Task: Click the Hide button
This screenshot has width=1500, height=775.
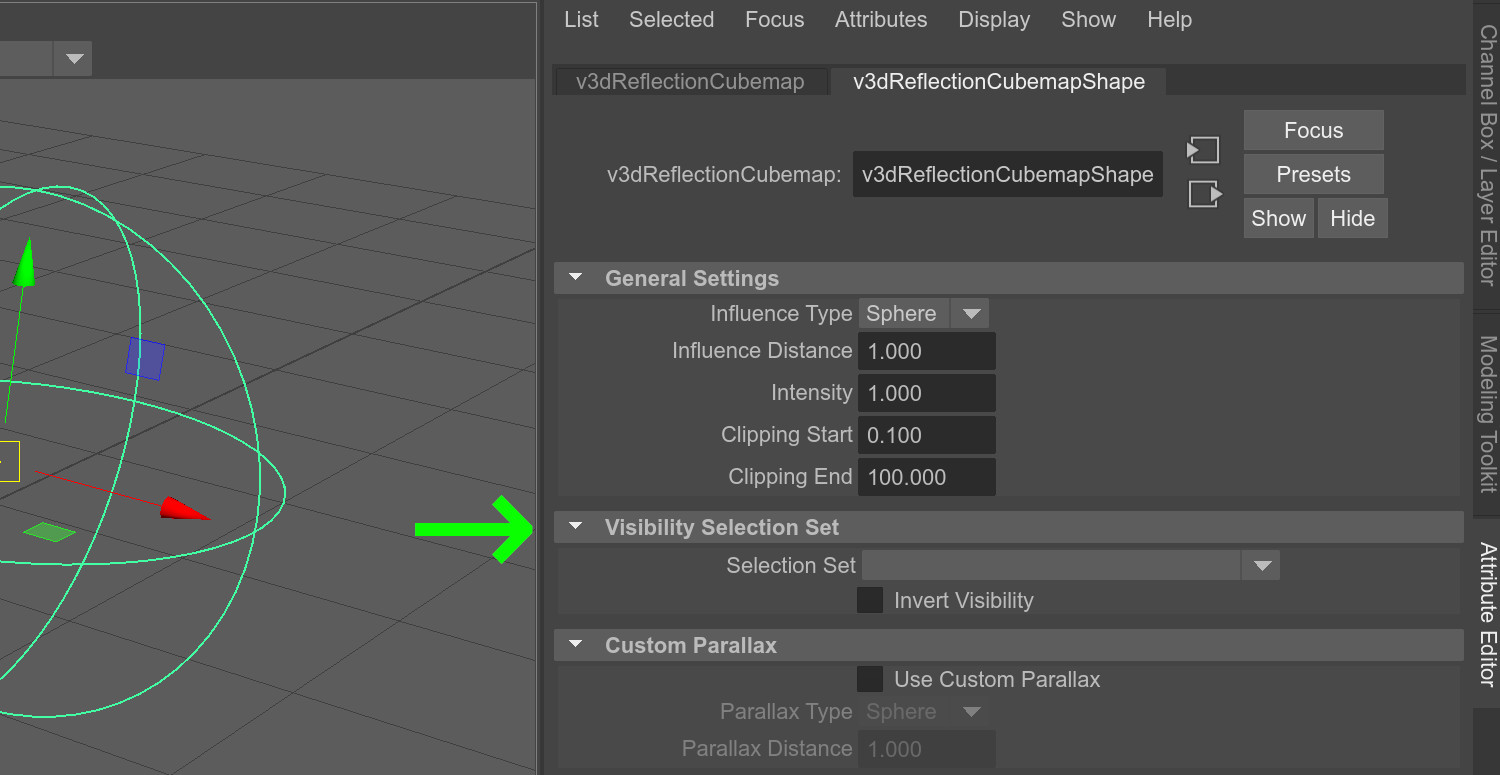Action: pyautogui.click(x=1353, y=218)
